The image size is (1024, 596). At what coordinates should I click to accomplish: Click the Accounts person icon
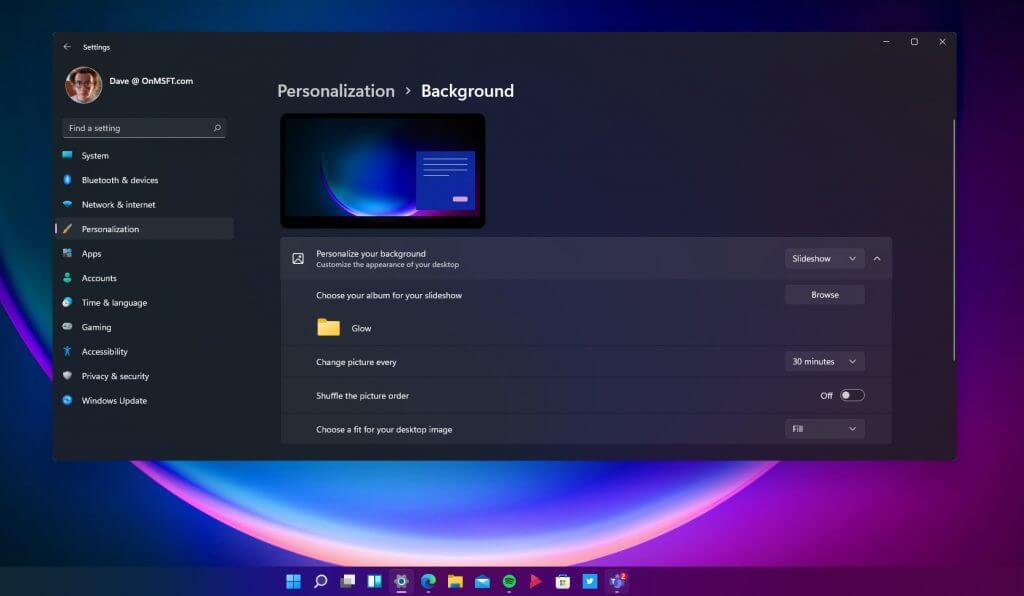[70, 278]
